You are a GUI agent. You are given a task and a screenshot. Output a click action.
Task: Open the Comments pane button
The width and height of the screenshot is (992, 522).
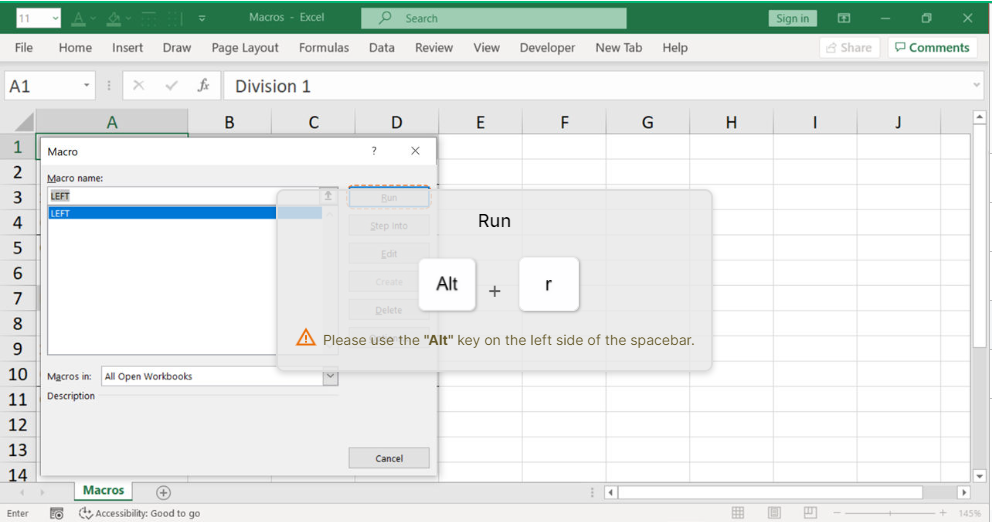(x=932, y=47)
